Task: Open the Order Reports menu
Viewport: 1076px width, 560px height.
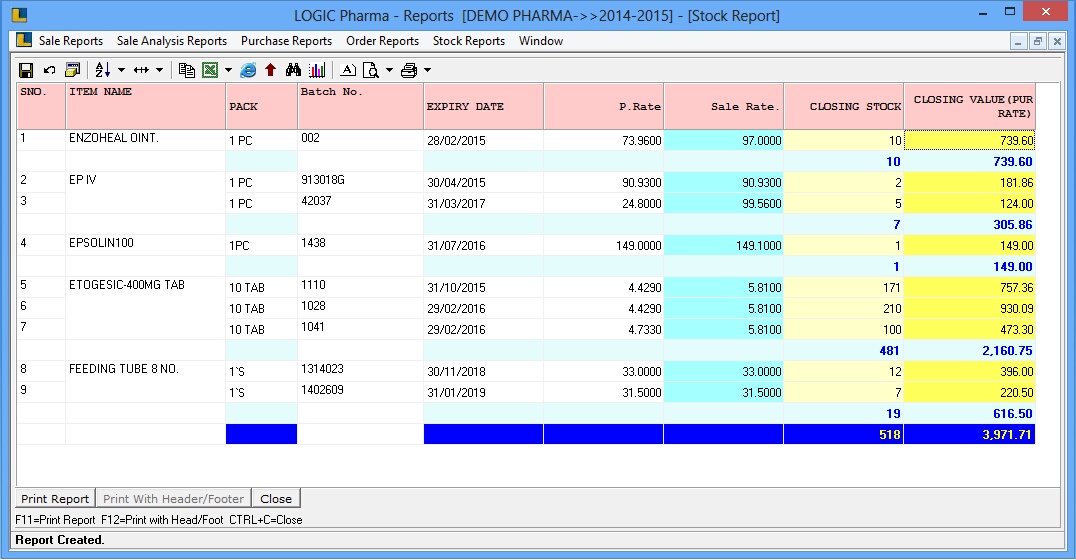Action: point(382,41)
